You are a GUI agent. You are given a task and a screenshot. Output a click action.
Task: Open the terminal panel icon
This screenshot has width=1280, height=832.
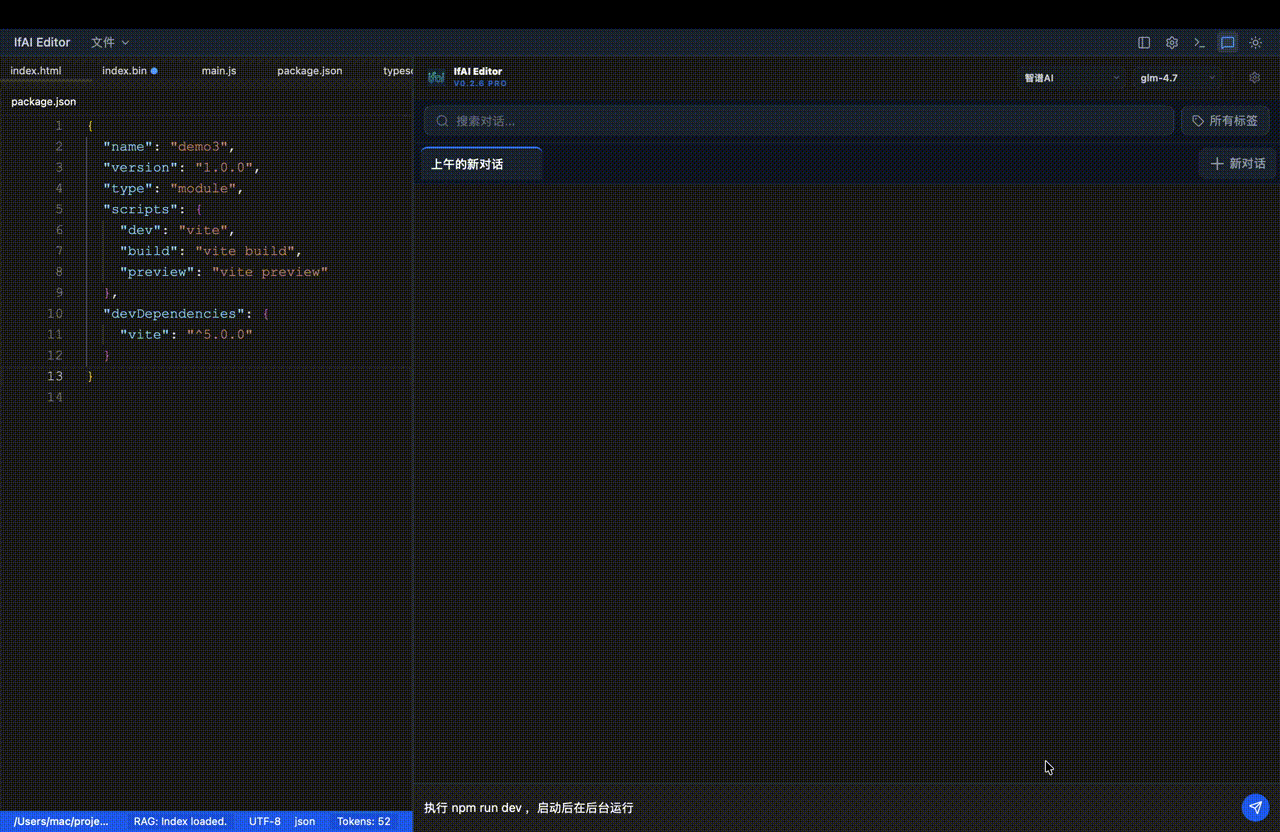point(1199,43)
